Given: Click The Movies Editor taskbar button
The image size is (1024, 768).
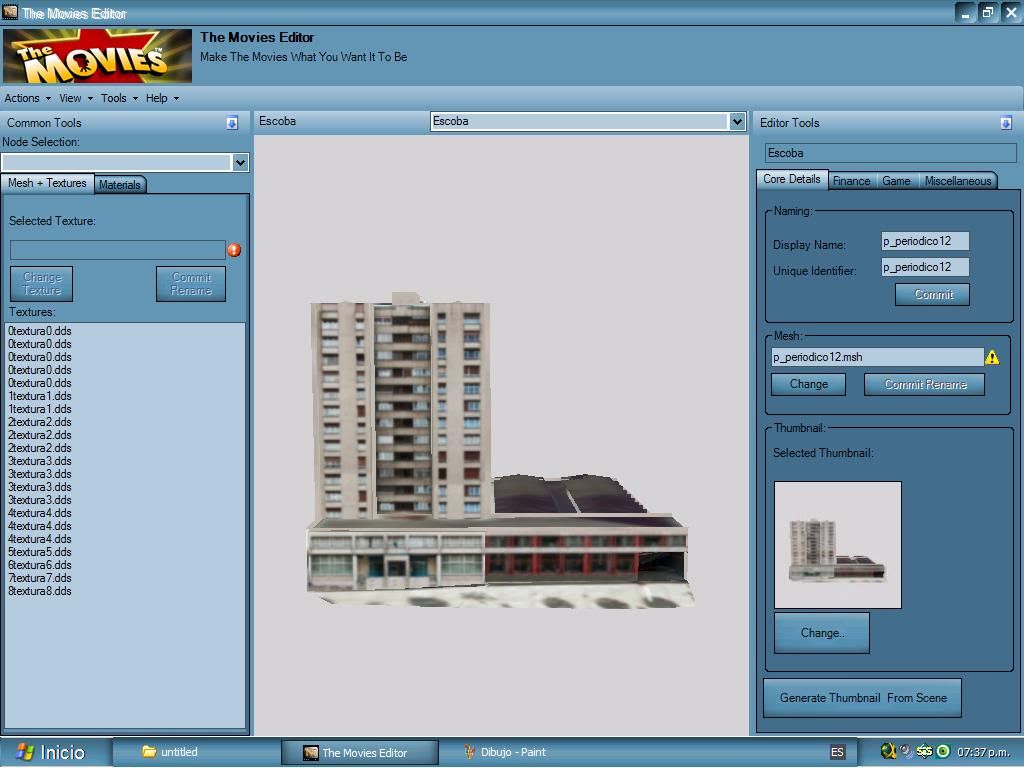Looking at the screenshot, I should (360, 752).
